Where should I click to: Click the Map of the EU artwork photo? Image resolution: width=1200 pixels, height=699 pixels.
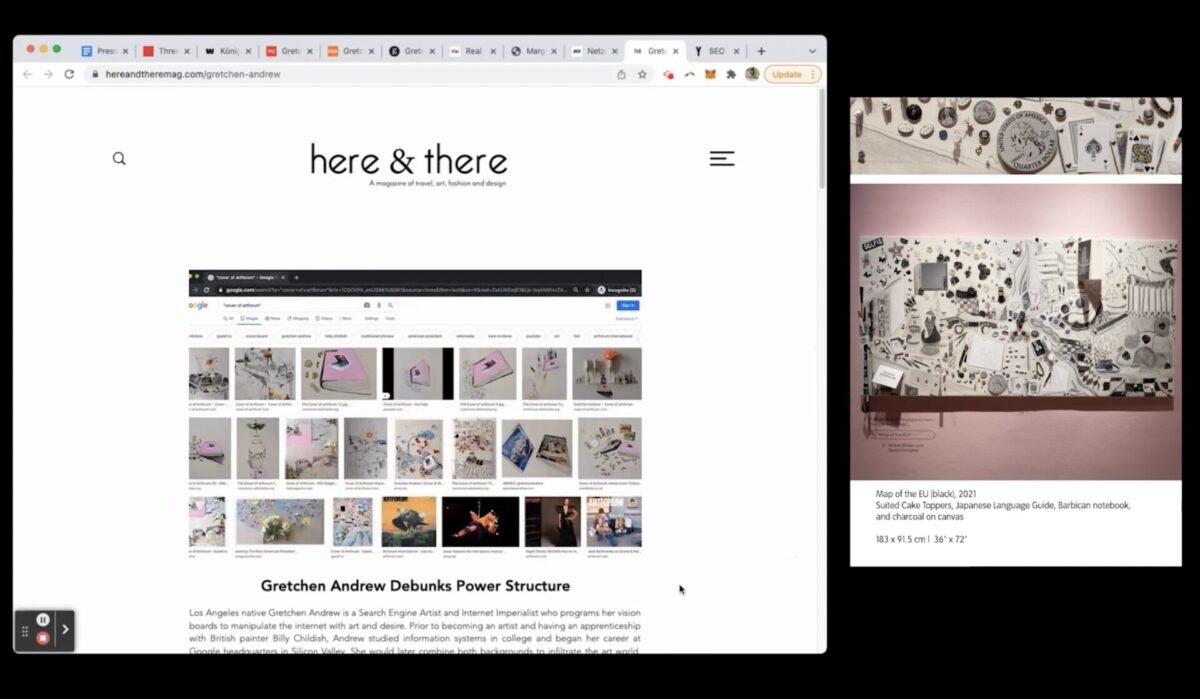tap(1015, 332)
